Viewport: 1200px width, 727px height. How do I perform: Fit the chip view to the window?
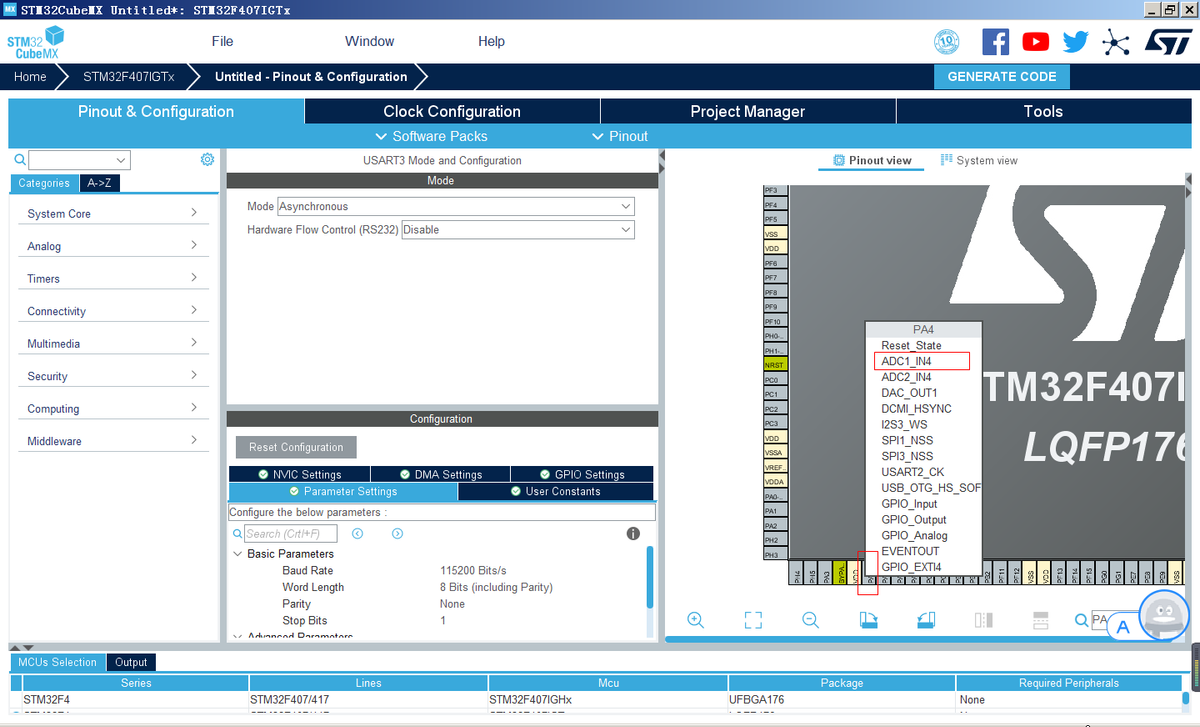click(754, 620)
